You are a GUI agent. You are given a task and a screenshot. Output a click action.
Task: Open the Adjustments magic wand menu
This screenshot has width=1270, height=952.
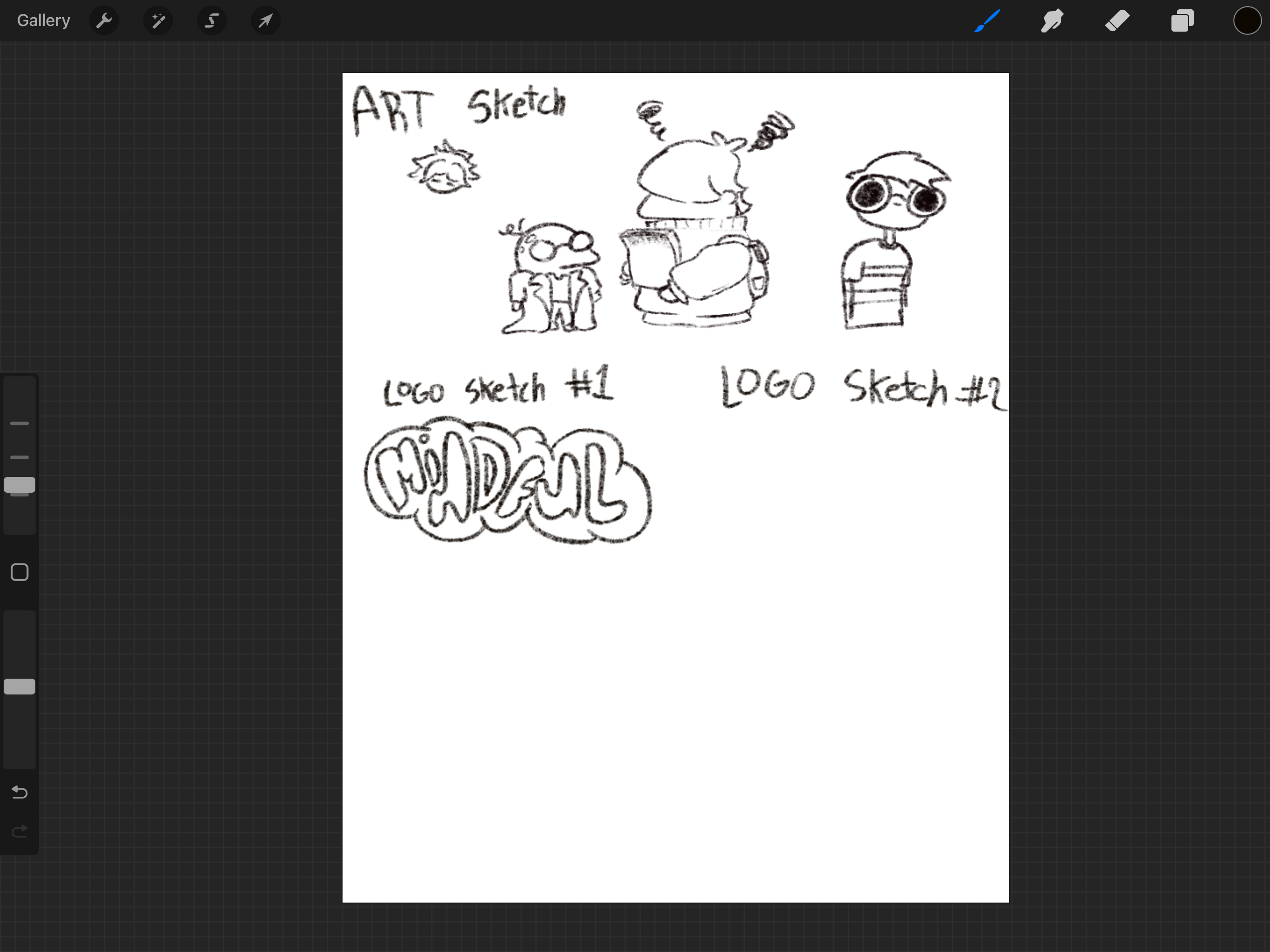pyautogui.click(x=158, y=21)
